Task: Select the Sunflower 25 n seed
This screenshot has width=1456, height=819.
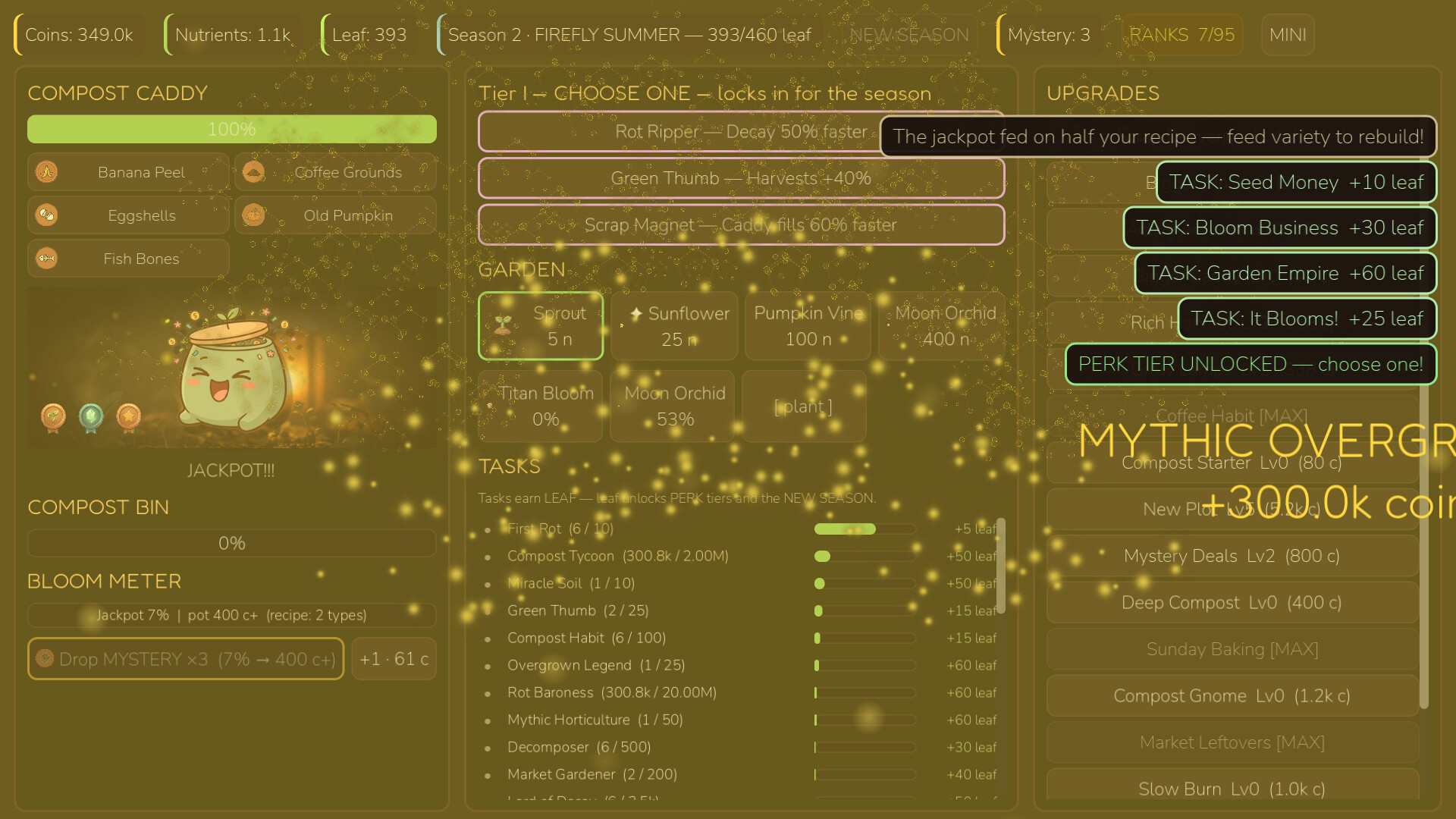Action: pos(674,326)
